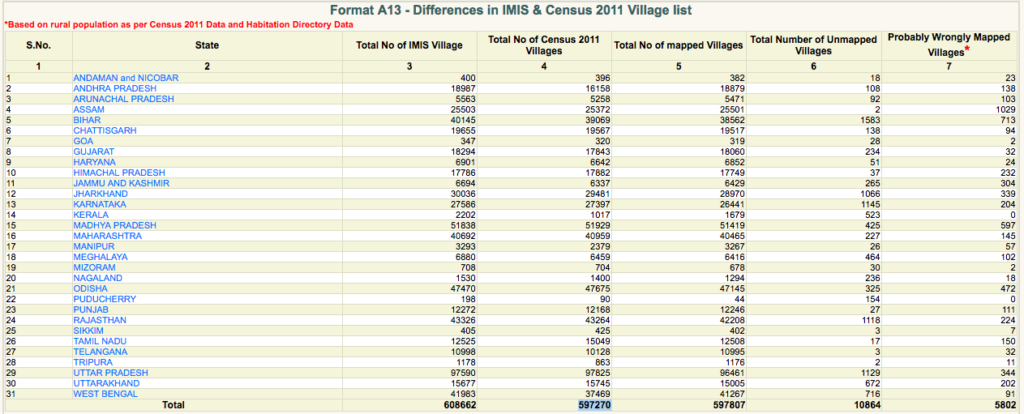The width and height of the screenshot is (1024, 414).
Task: Open the ANDHRA PRADESH state link
Action: coord(115,88)
